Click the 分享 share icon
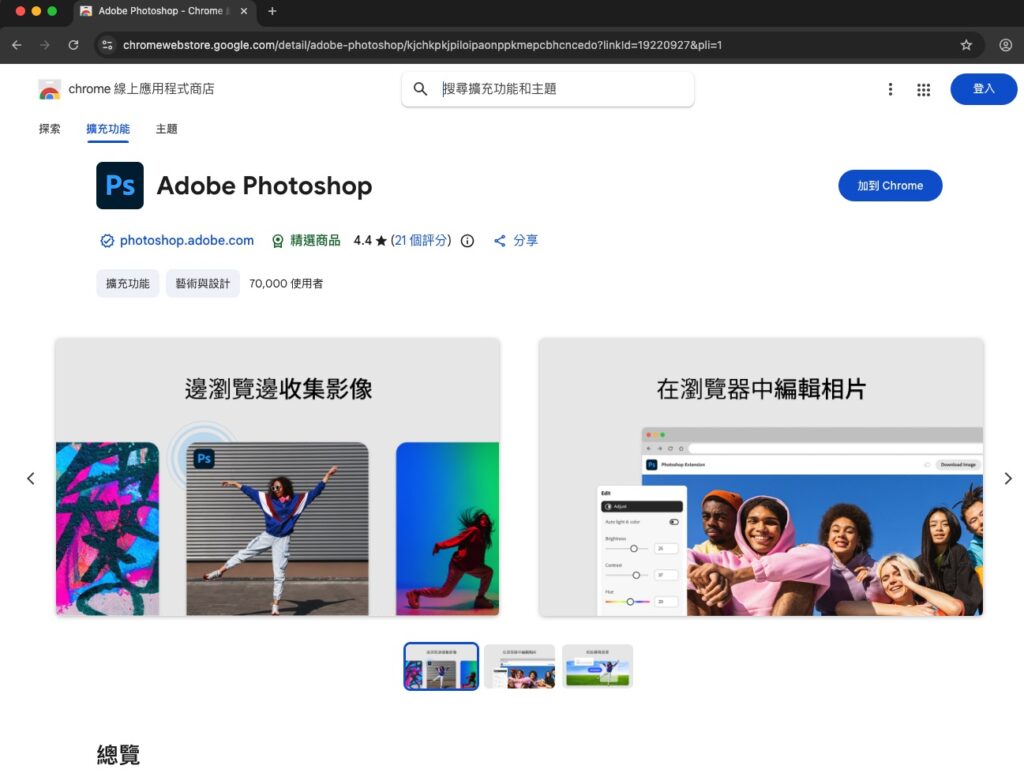Image resolution: width=1024 pixels, height=773 pixels. 500,241
